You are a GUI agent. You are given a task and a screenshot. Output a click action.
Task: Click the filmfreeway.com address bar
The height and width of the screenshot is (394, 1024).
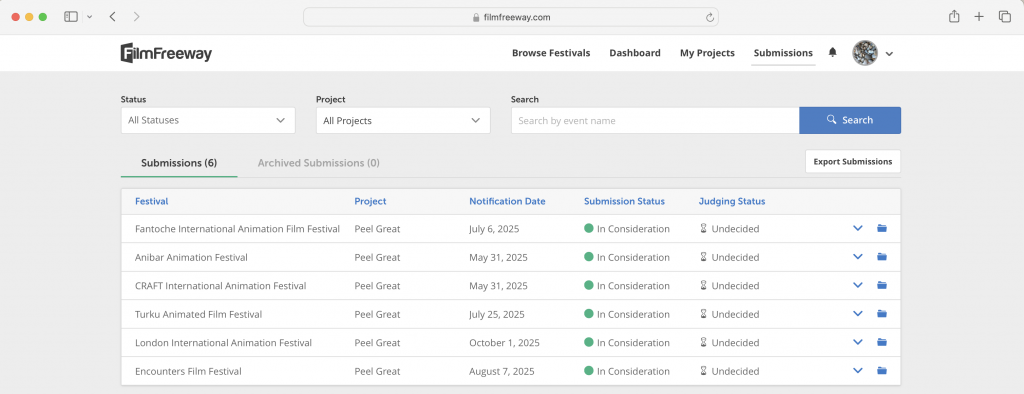(x=511, y=18)
